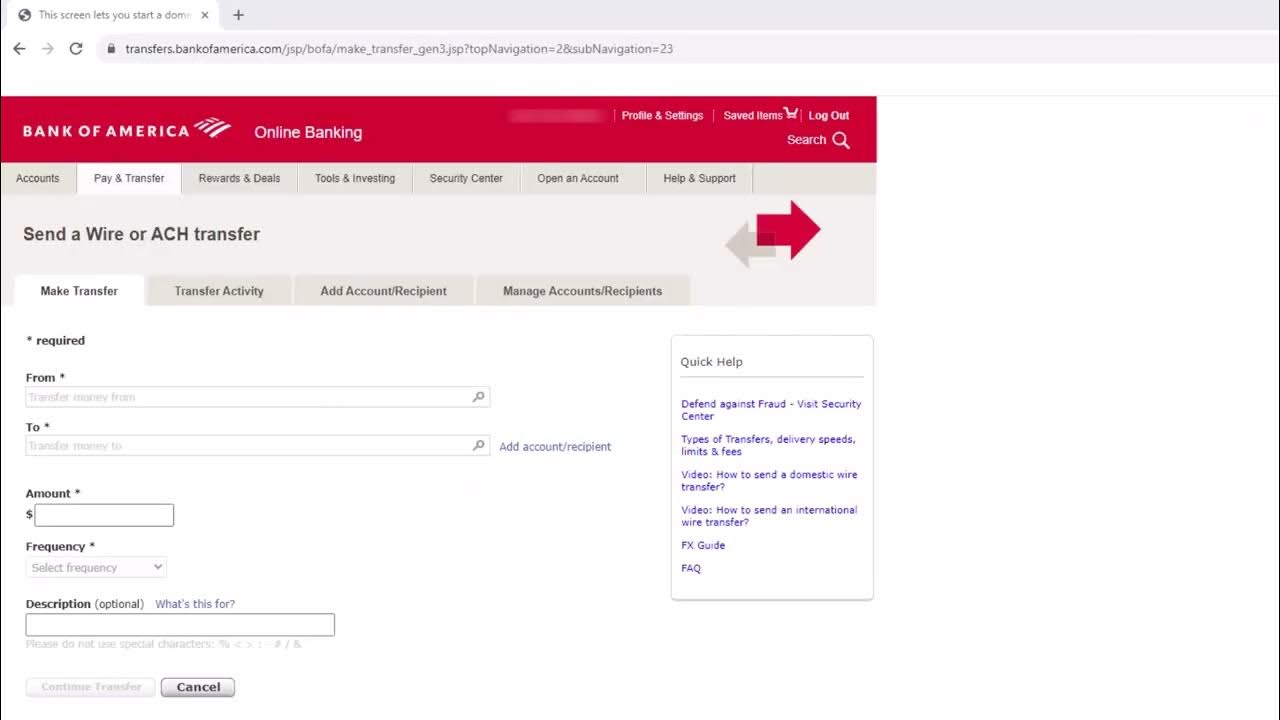Screen dimensions: 1280x720
Task: Open a new browser tab with plus icon
Action: coord(238,15)
